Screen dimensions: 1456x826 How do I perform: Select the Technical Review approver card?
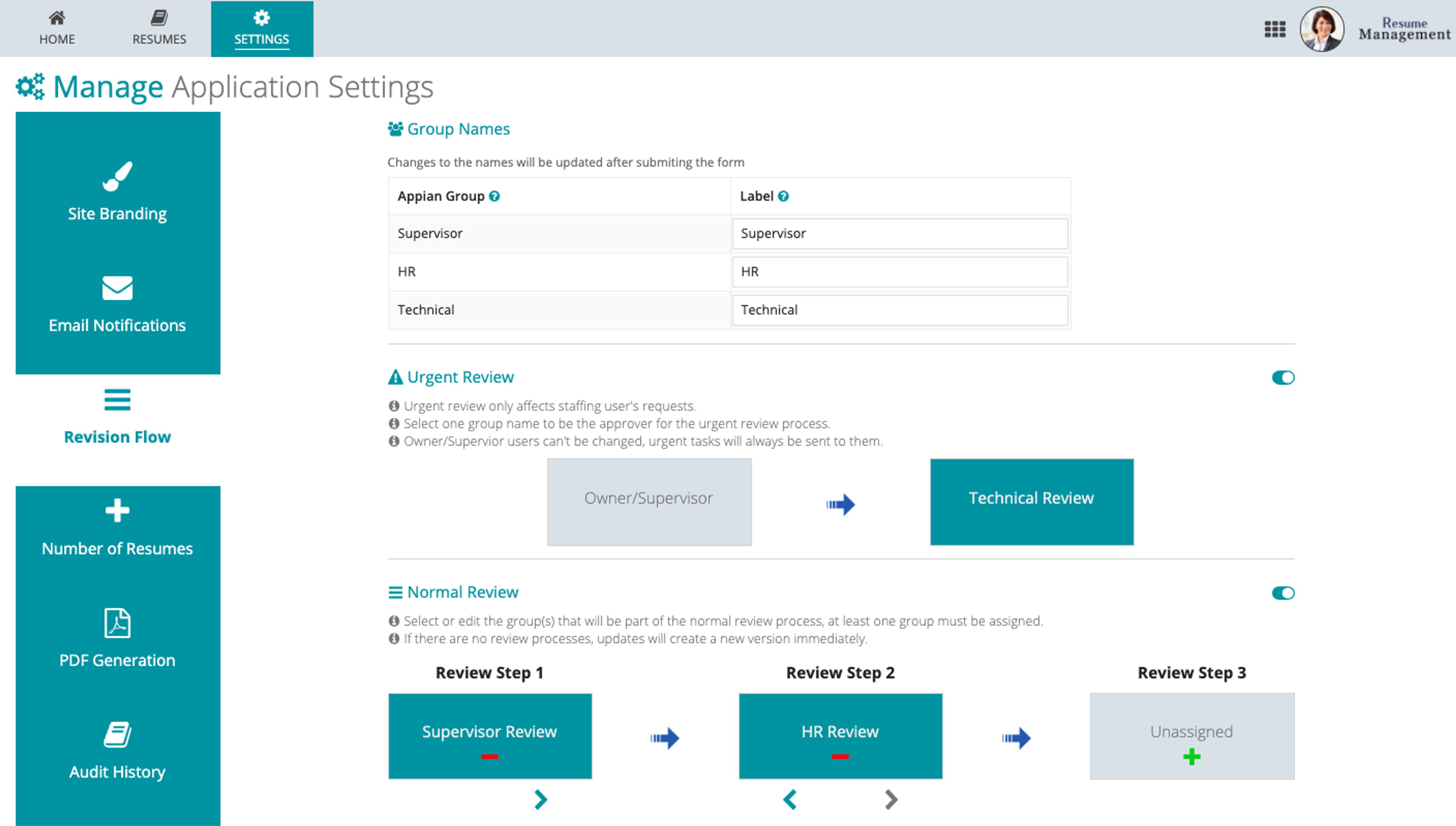pyautogui.click(x=1032, y=502)
